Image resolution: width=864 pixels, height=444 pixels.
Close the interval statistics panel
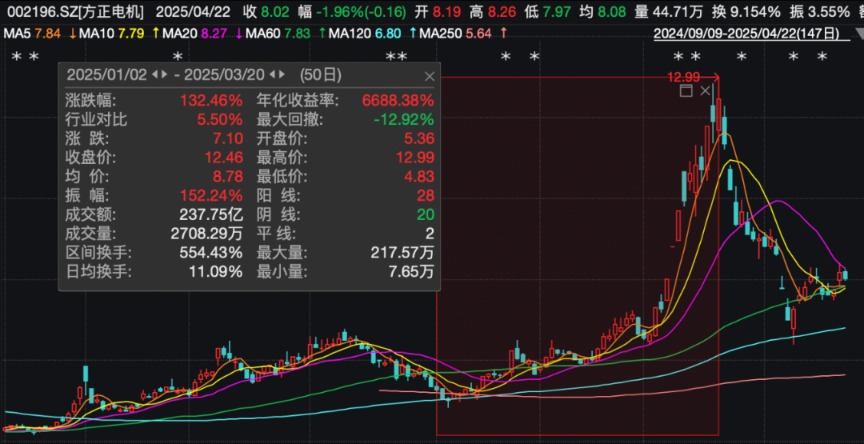[430, 77]
